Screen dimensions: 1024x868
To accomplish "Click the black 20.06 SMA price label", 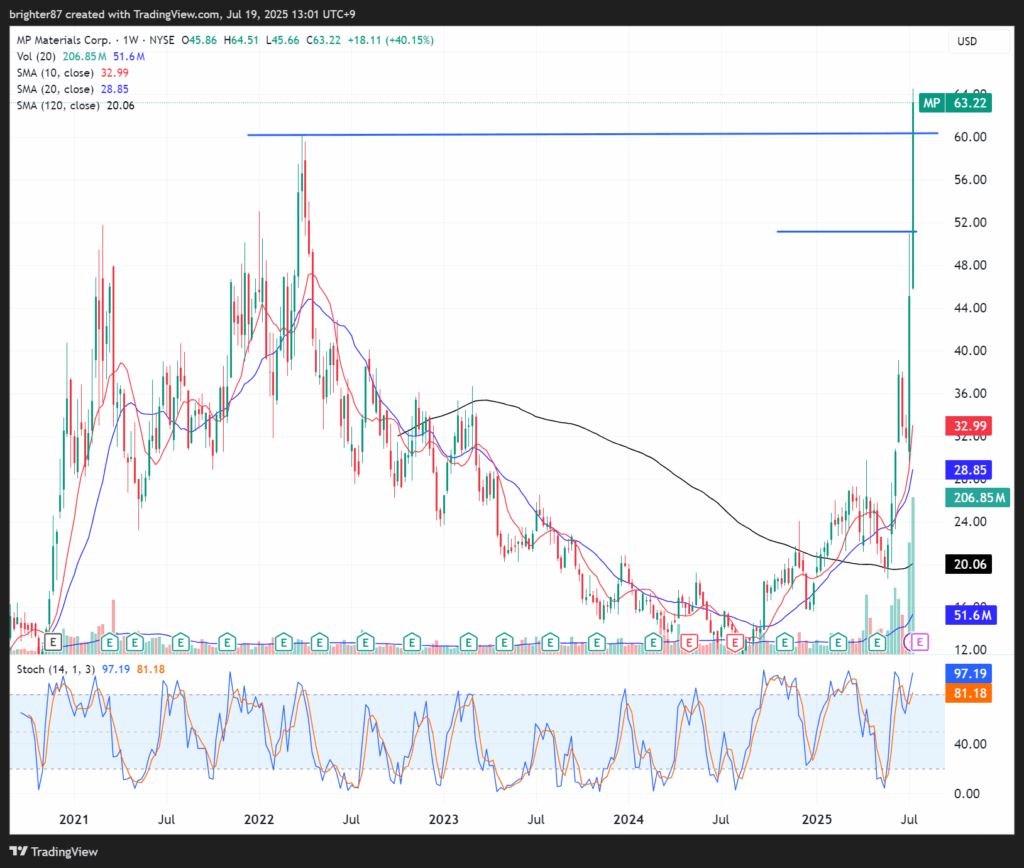I will tap(970, 564).
